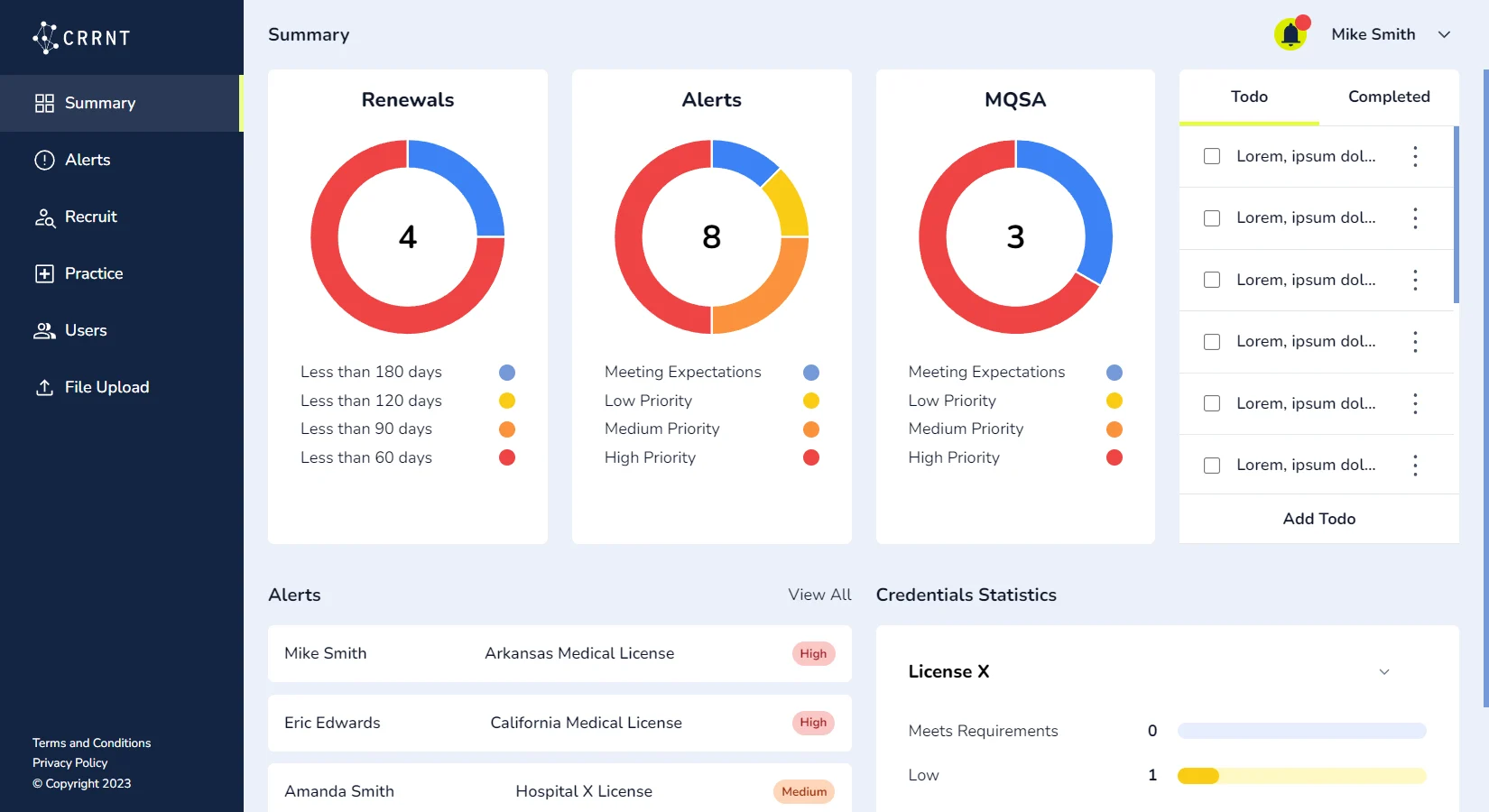Open the Recruit sidebar icon
Image resolution: width=1489 pixels, height=812 pixels.
[44, 217]
